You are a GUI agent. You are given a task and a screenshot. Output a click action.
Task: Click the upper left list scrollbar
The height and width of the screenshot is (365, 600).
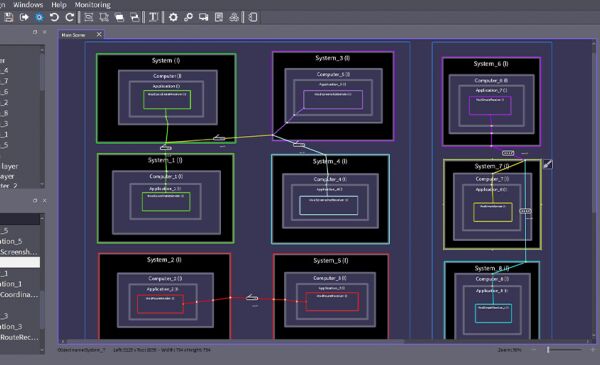click(42, 72)
